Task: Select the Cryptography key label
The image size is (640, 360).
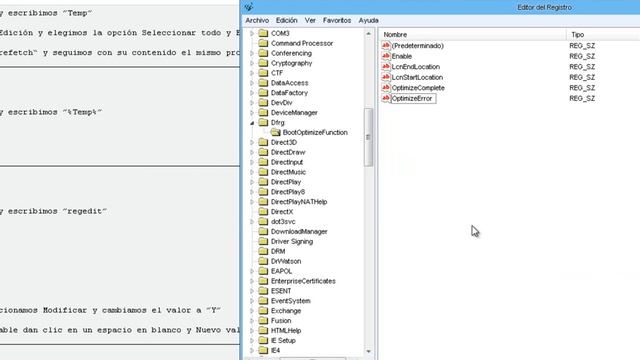Action: pyautogui.click(x=291, y=63)
